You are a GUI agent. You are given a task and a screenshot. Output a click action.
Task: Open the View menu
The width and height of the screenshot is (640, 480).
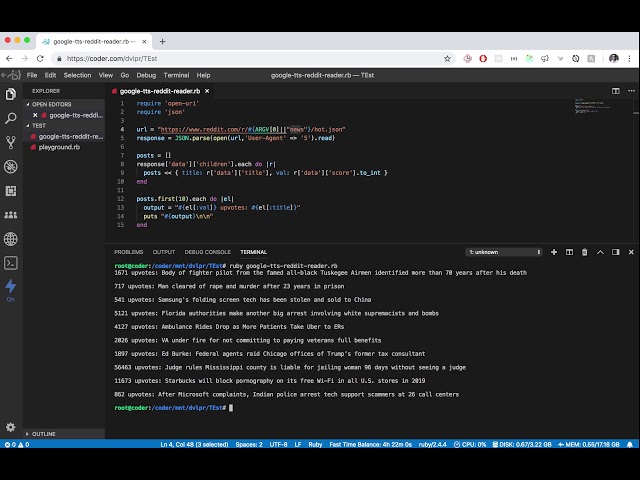pyautogui.click(x=106, y=75)
